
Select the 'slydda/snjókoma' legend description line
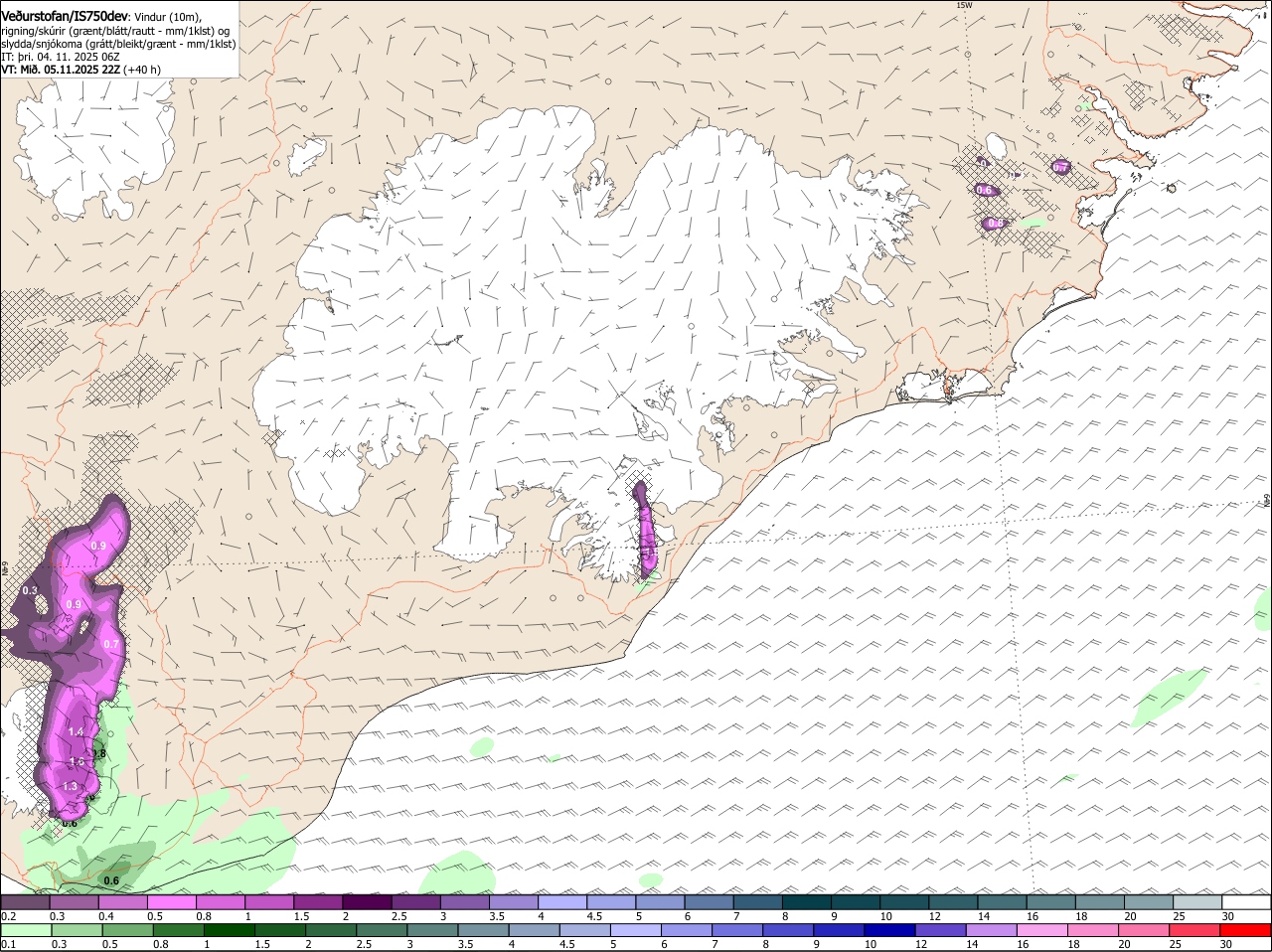click(x=118, y=44)
